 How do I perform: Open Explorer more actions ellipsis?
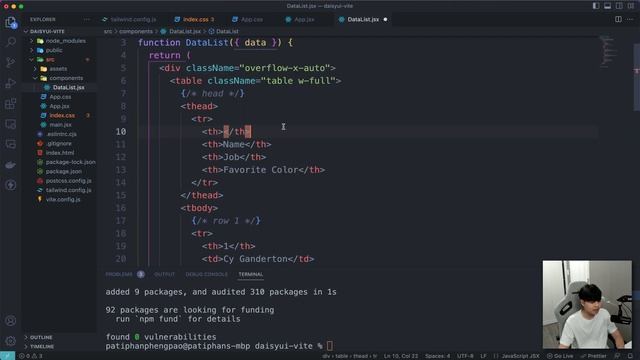87,19
